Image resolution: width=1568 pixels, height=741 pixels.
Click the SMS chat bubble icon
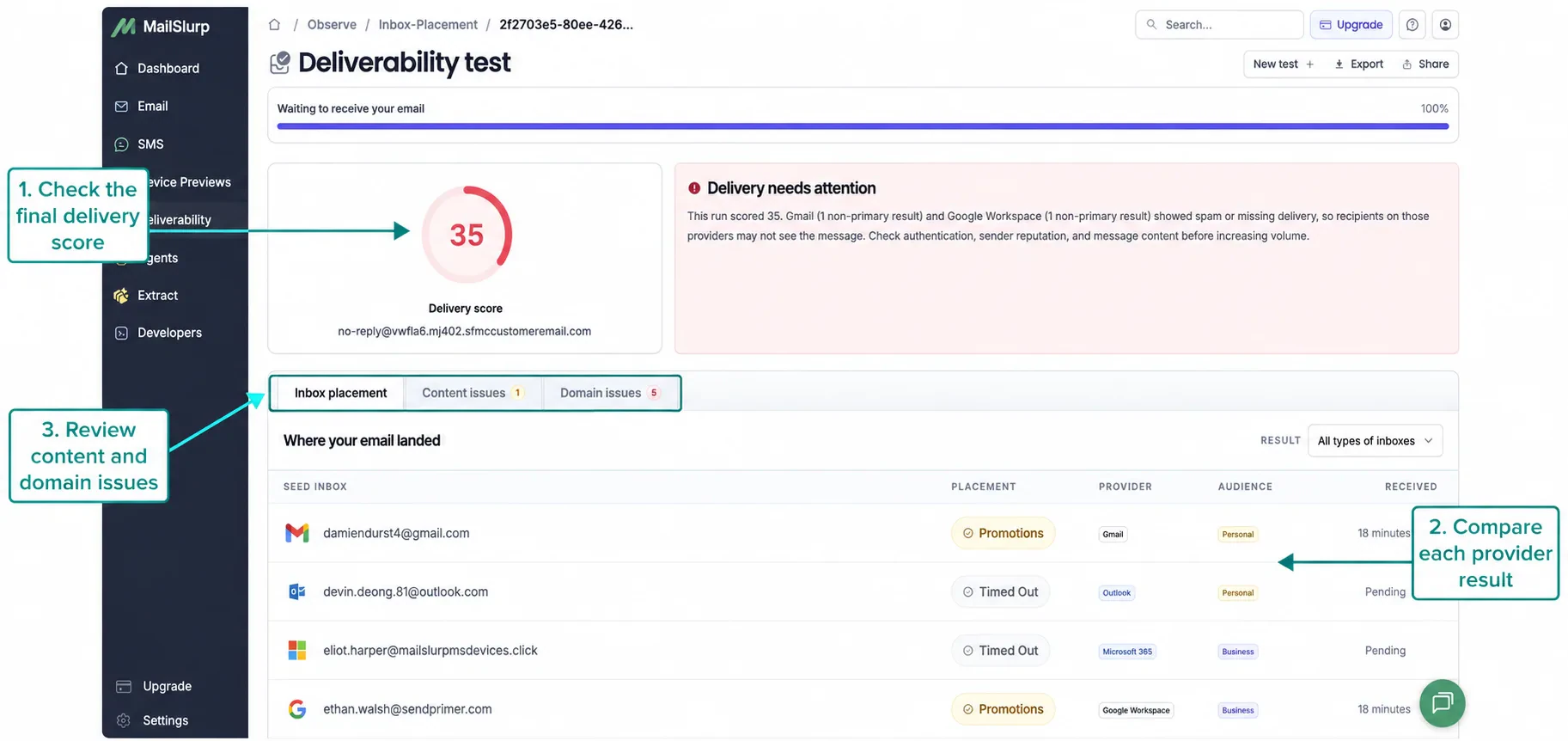121,144
